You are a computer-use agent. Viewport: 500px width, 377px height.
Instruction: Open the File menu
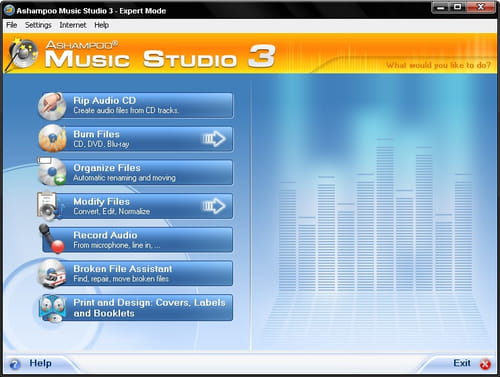(12, 25)
